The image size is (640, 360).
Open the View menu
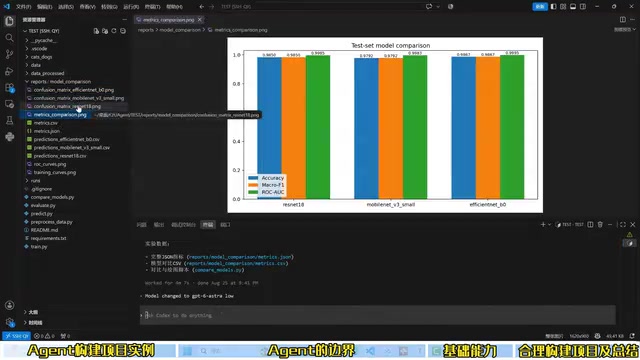coord(87,7)
